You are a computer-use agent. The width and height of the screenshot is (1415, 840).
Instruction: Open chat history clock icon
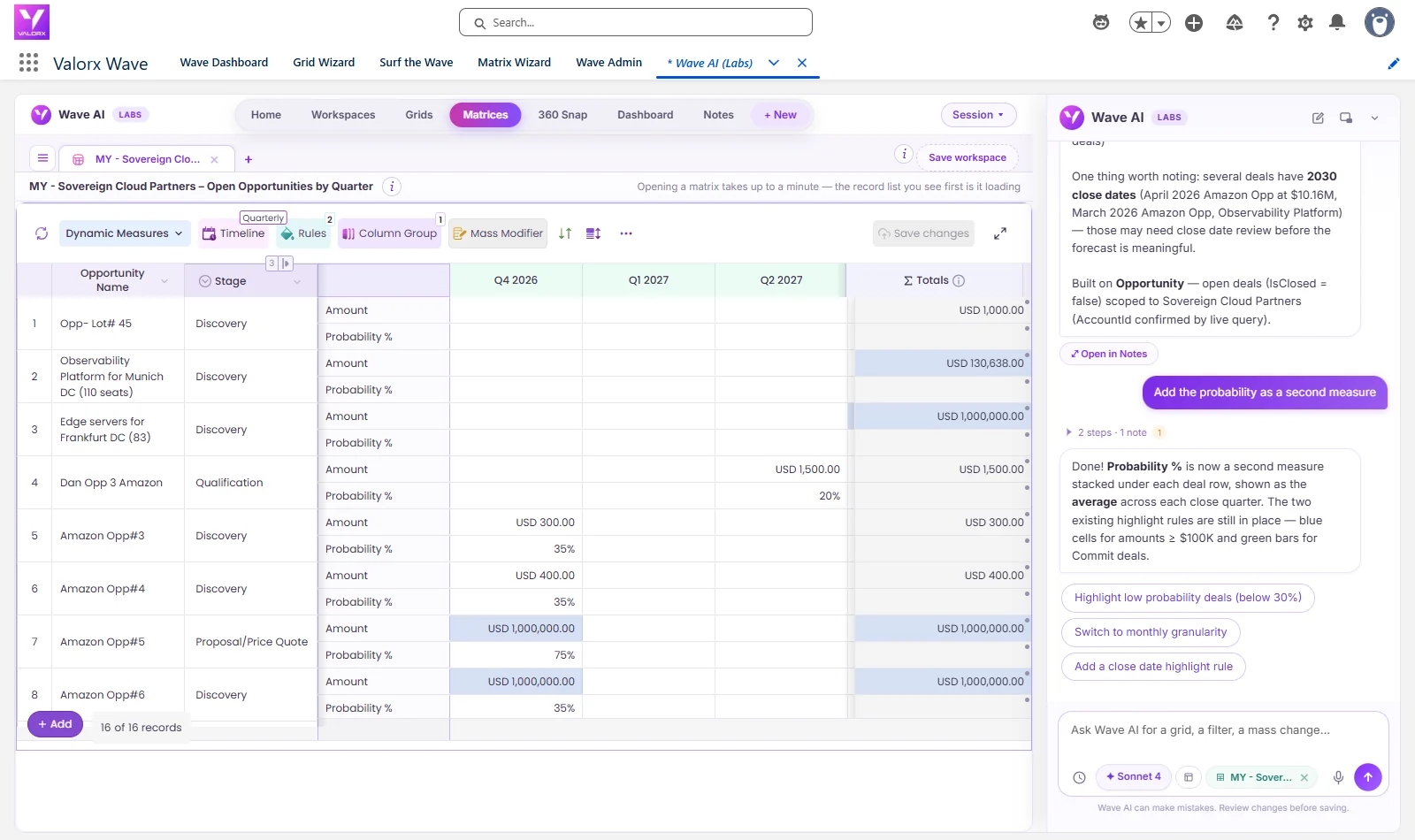coord(1079,777)
